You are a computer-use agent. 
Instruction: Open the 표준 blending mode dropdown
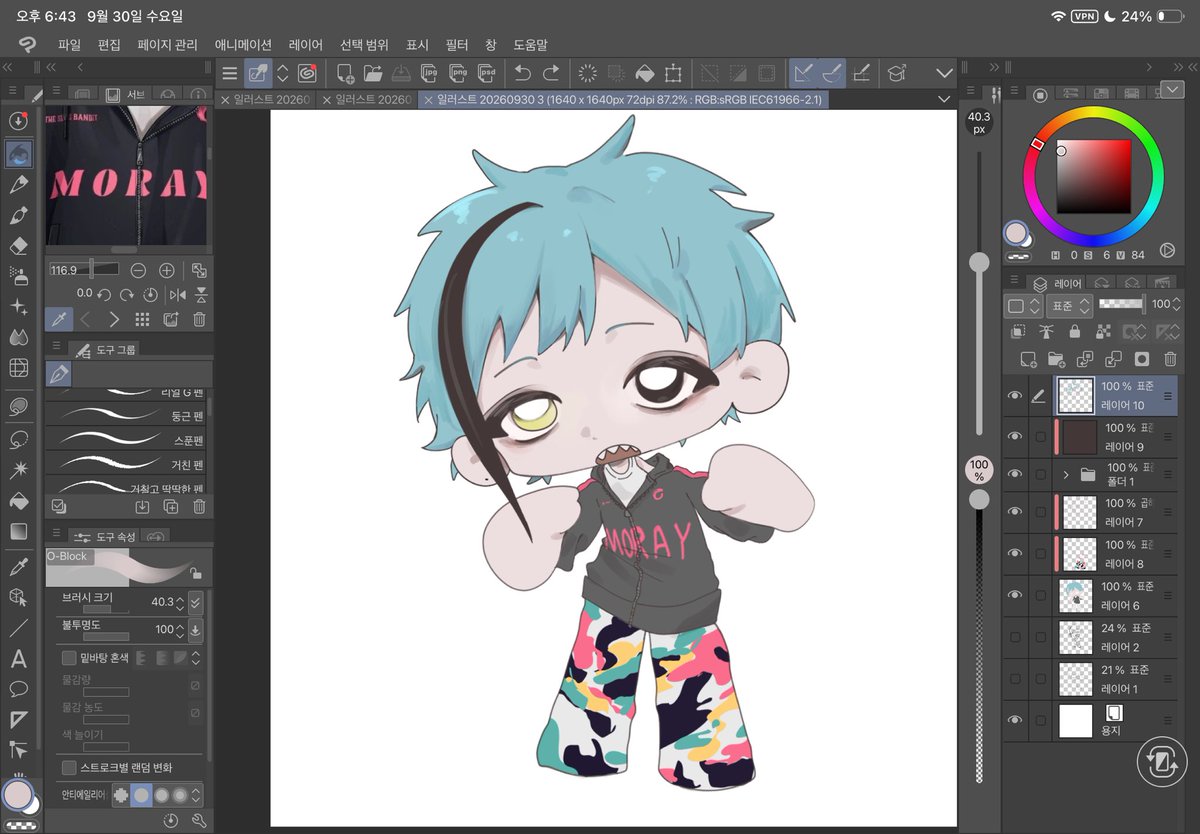coord(1070,306)
